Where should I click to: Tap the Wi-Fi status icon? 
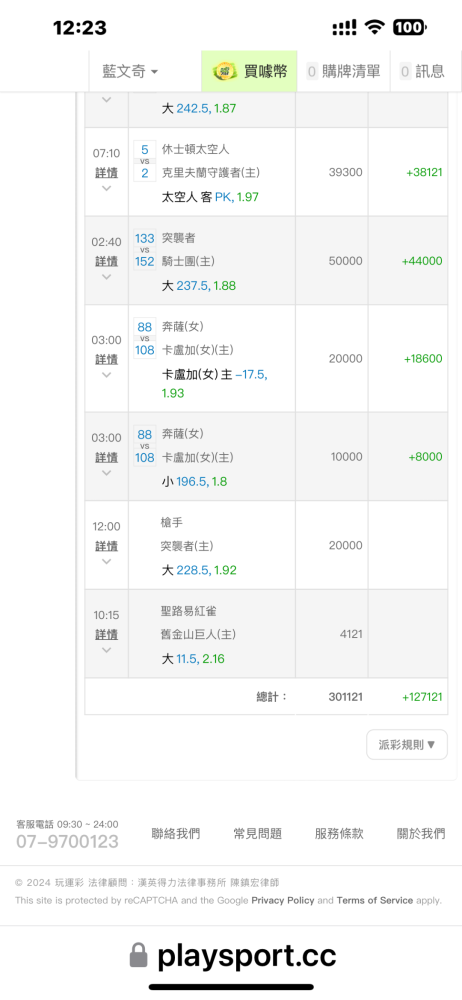[375, 27]
